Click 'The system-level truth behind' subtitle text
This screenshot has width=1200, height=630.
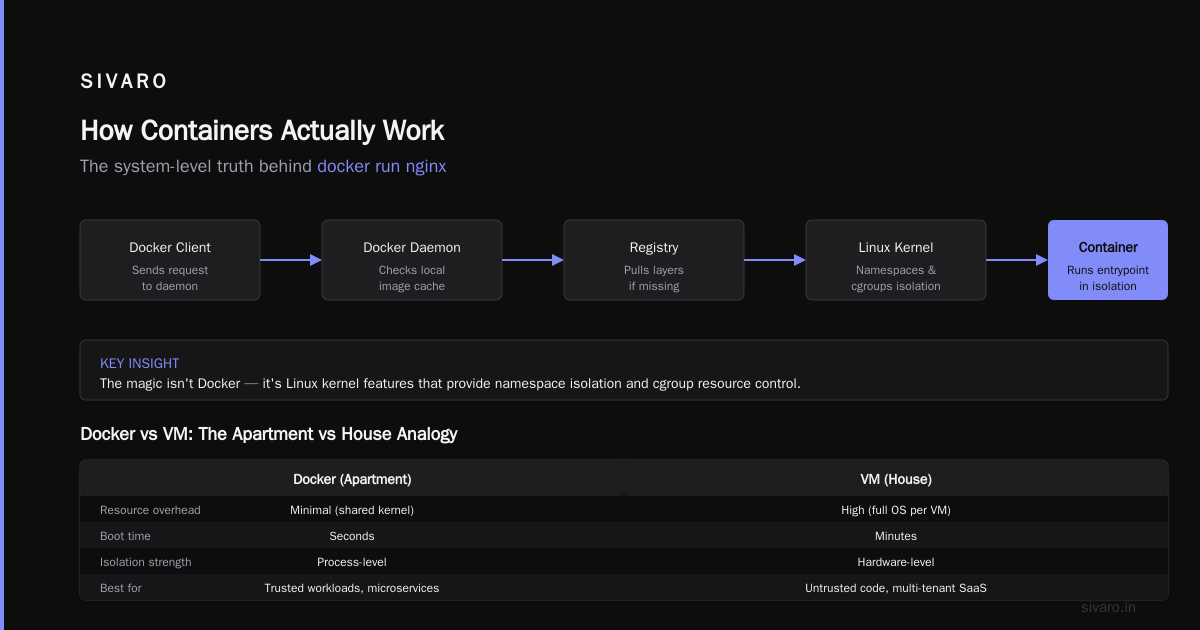pyautogui.click(x=196, y=166)
